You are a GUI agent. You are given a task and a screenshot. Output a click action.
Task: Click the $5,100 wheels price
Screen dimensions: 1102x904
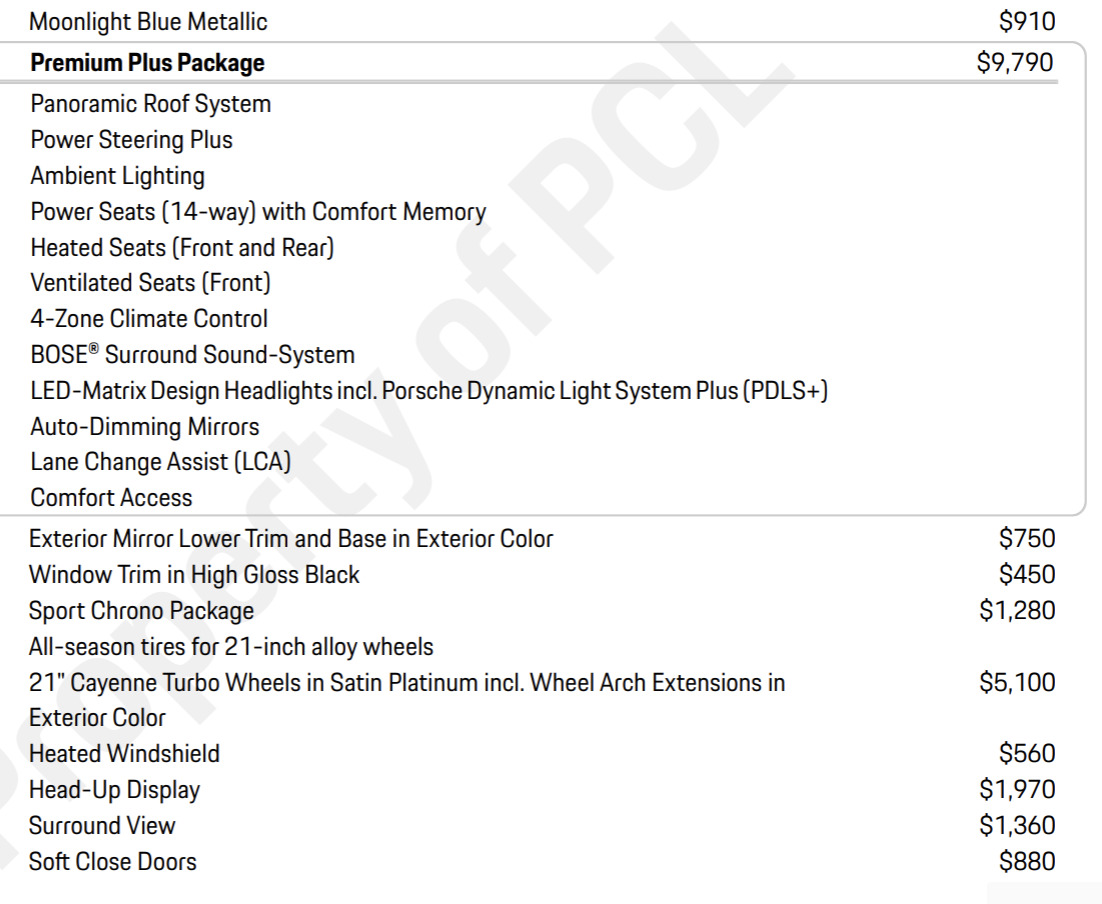pyautogui.click(x=1017, y=683)
